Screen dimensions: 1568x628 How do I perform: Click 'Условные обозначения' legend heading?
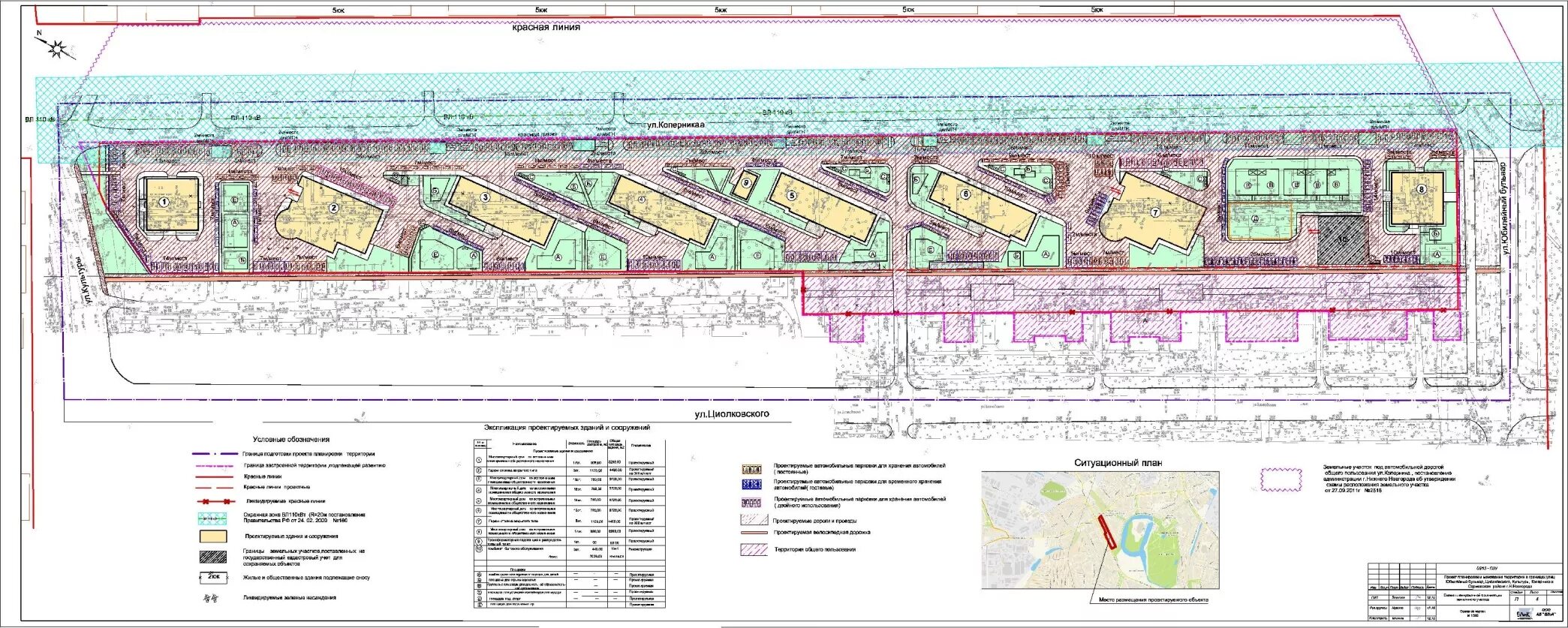(291, 440)
